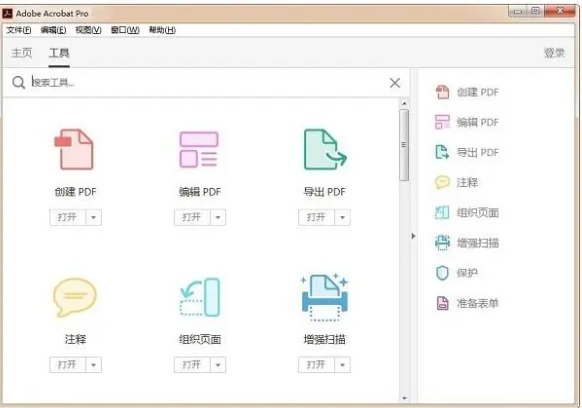The width and height of the screenshot is (582, 408).
Task: Click 准备表单 text label in right sidebar
Action: coord(477,304)
